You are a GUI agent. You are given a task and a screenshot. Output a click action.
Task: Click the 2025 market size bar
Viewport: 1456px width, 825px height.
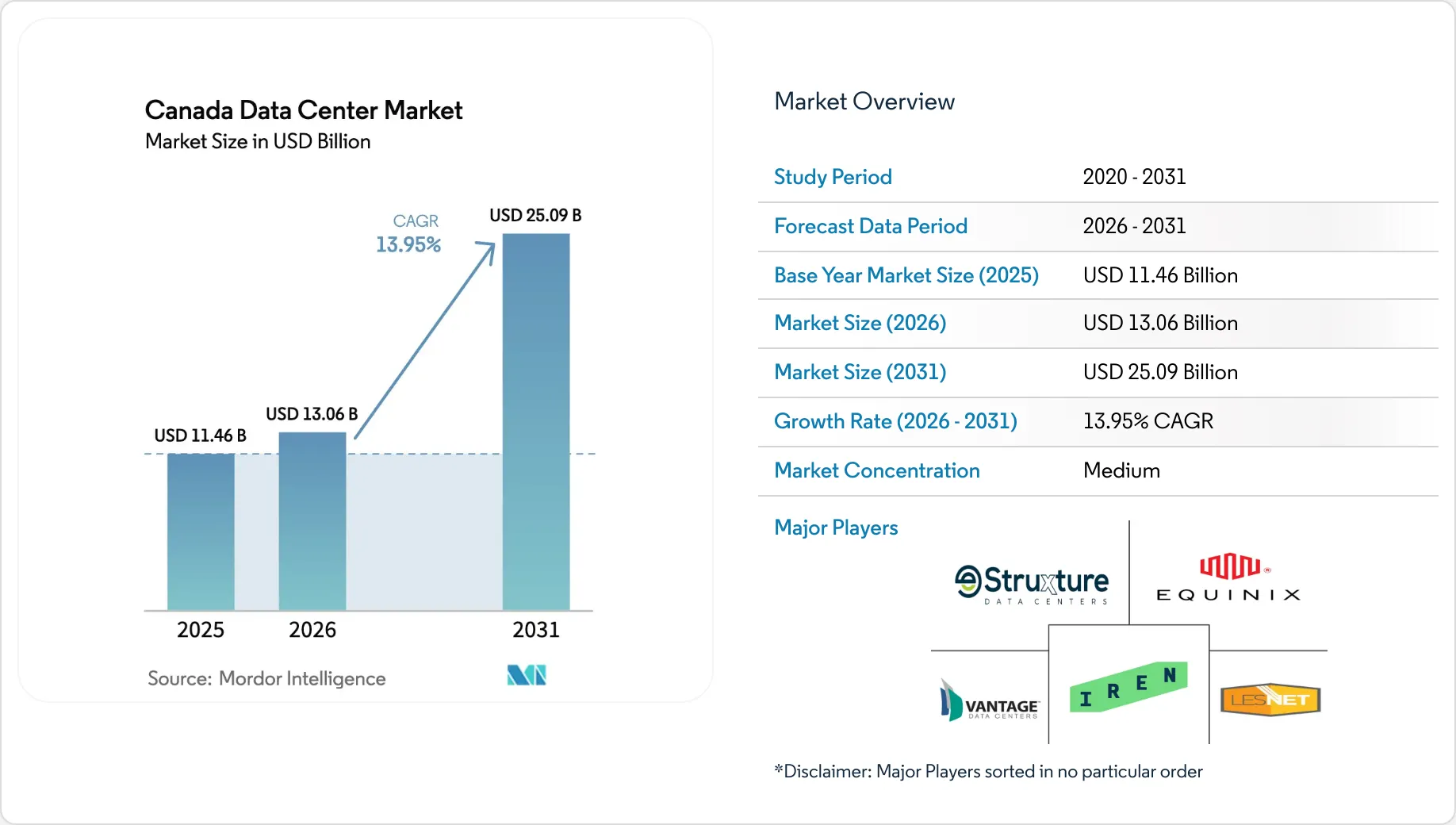[201, 531]
